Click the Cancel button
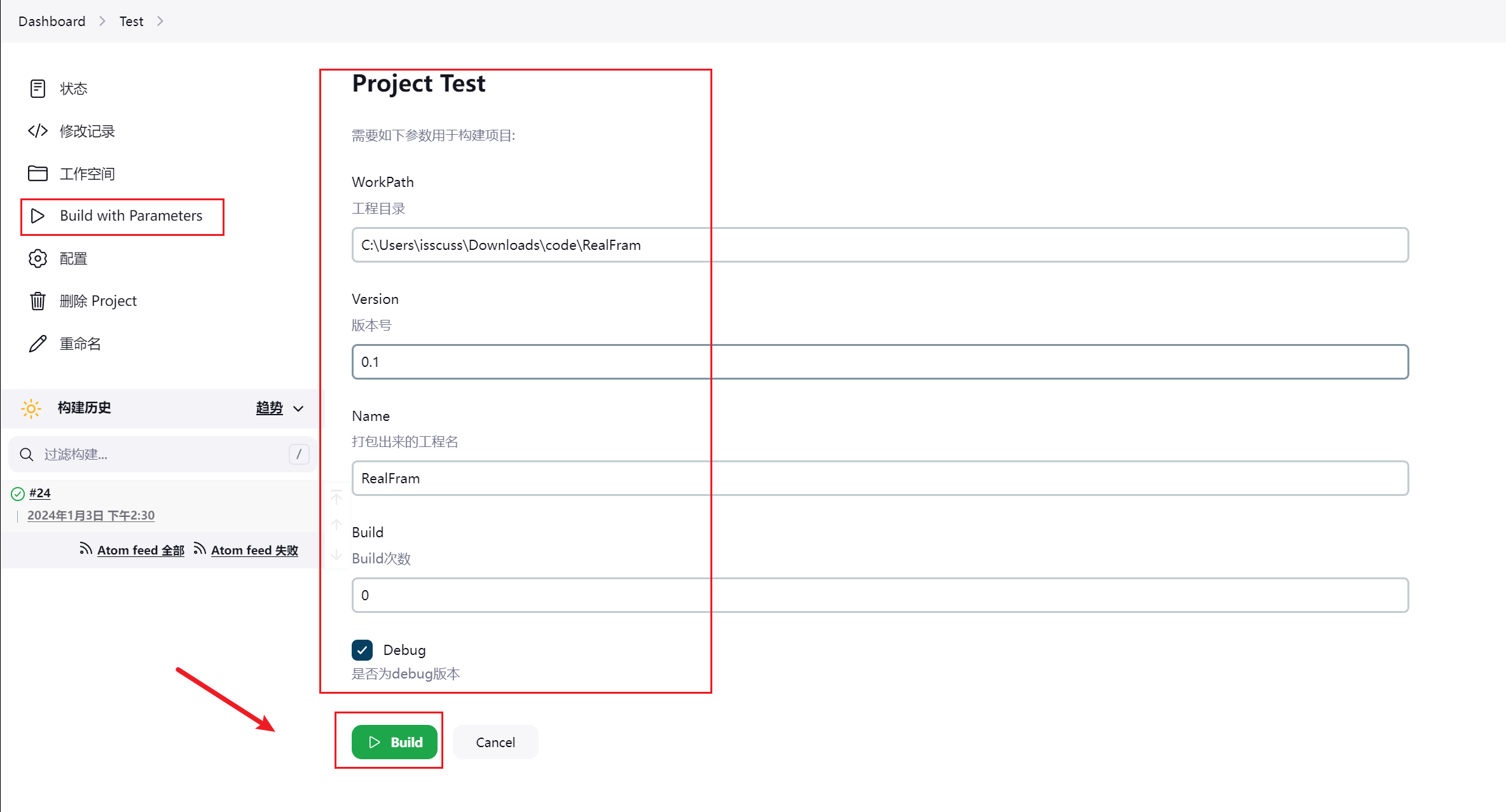 [495, 742]
